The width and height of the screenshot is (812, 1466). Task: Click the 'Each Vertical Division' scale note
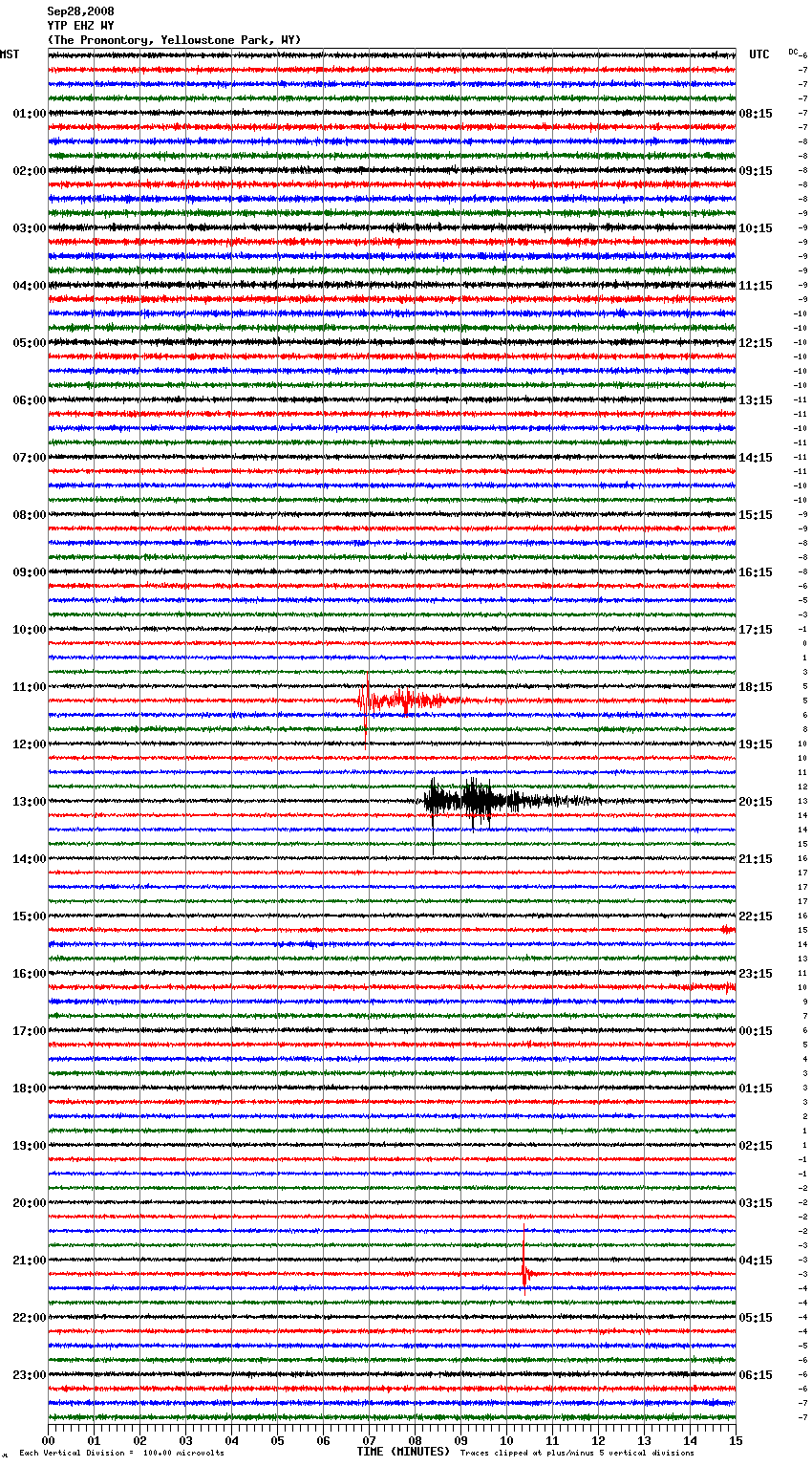click(x=121, y=1453)
